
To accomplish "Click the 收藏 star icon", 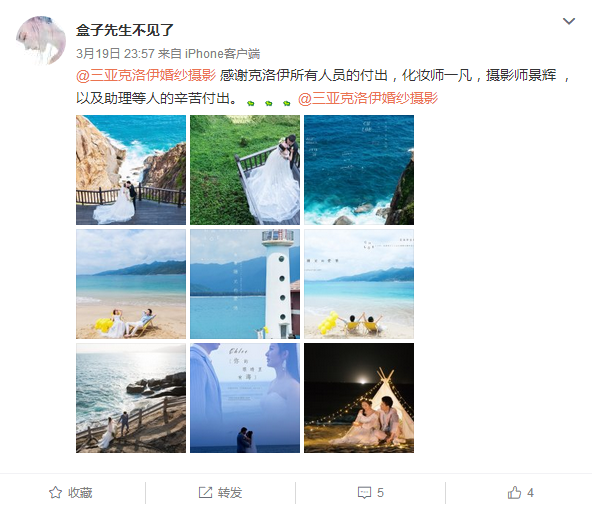I will [x=55, y=493].
